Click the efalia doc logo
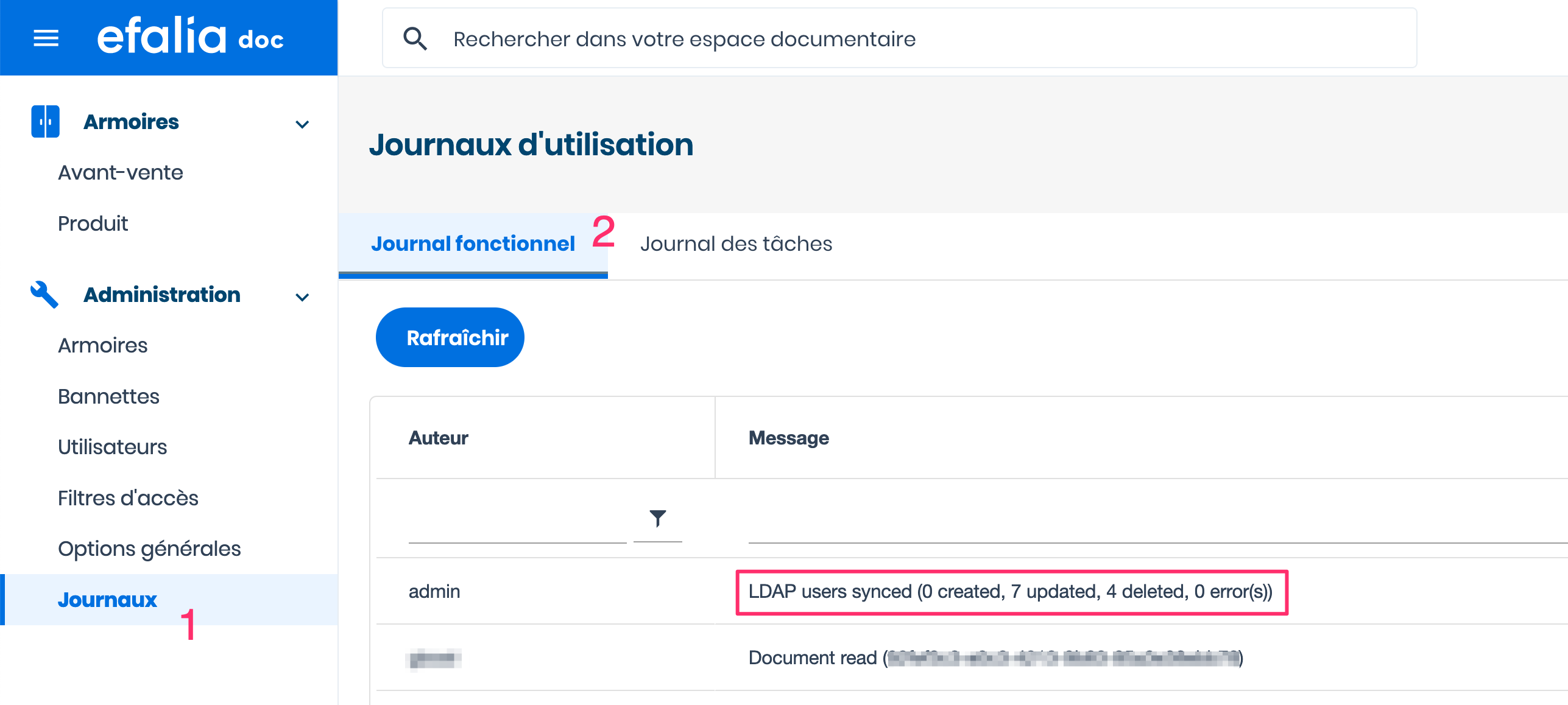The width and height of the screenshot is (1568, 705). [x=190, y=38]
